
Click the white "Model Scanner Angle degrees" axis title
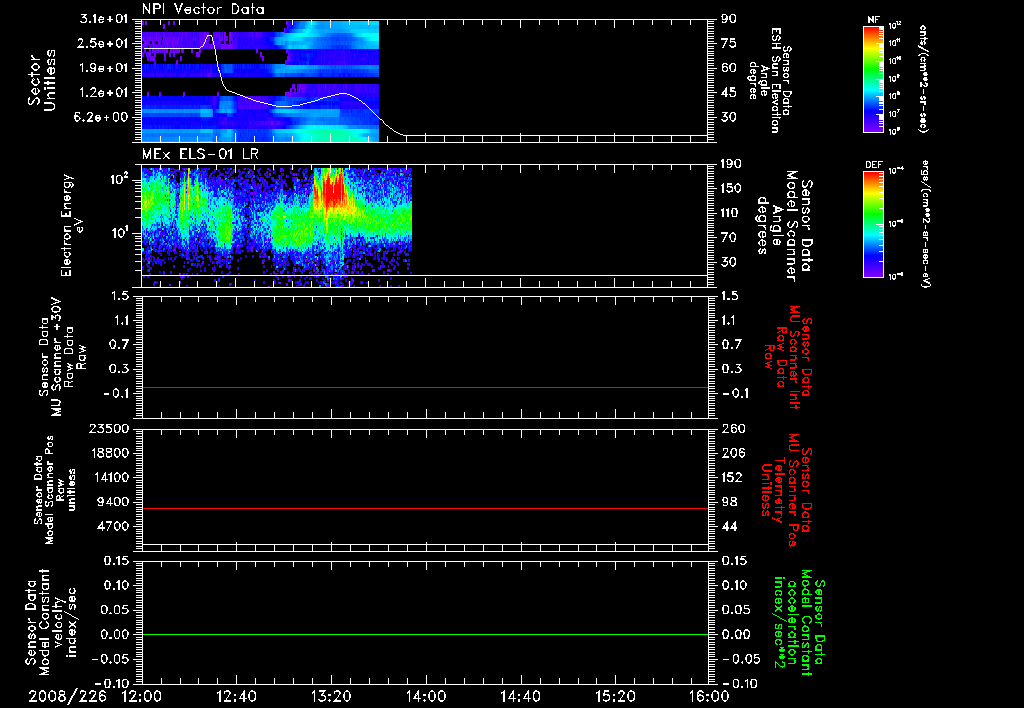pyautogui.click(x=786, y=226)
